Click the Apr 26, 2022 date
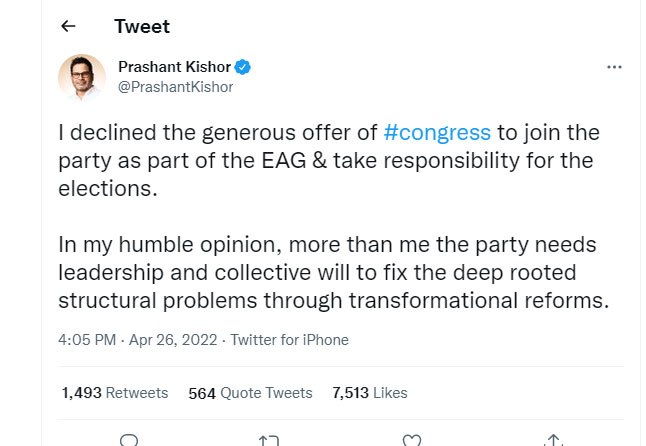 pyautogui.click(x=173, y=340)
